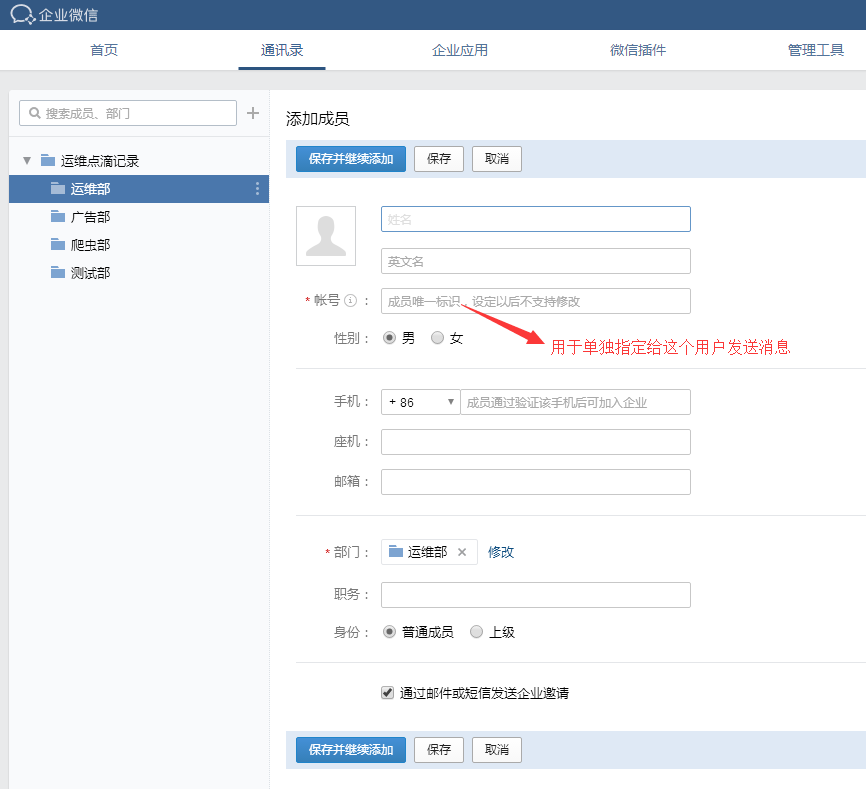Remove 运维部 tag via its × icon
Image resolution: width=866 pixels, height=789 pixels.
point(463,551)
